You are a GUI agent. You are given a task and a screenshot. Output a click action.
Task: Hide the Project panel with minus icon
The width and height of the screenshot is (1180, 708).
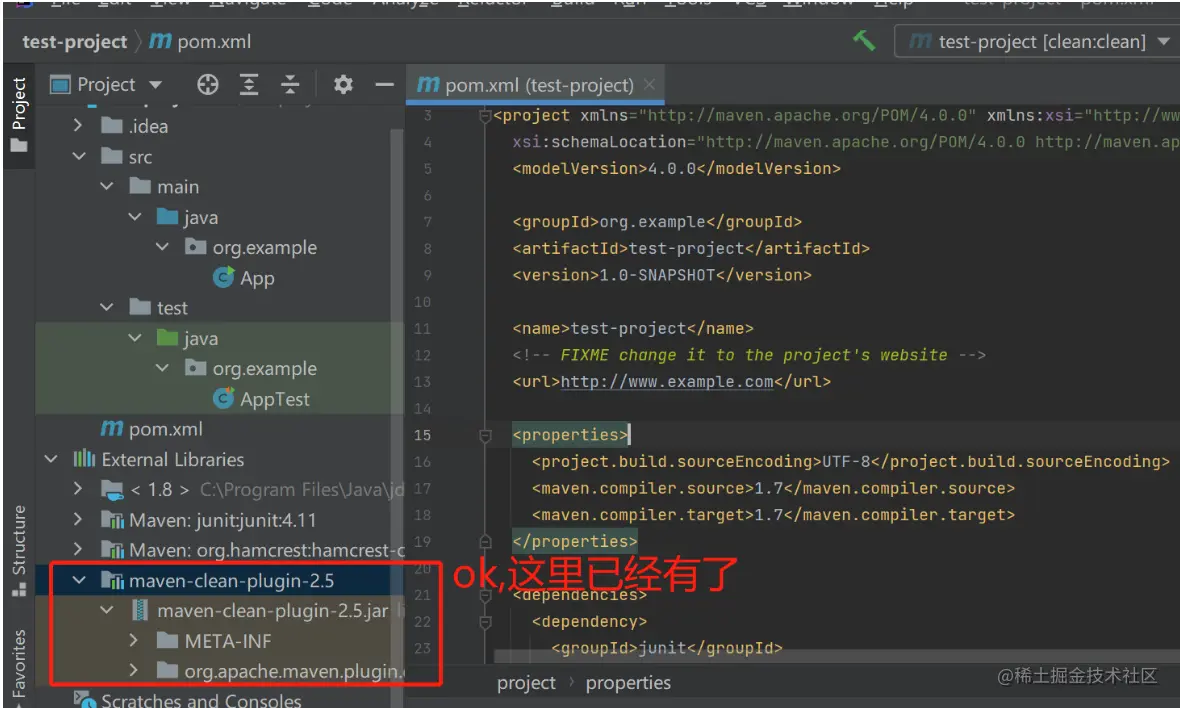point(385,84)
